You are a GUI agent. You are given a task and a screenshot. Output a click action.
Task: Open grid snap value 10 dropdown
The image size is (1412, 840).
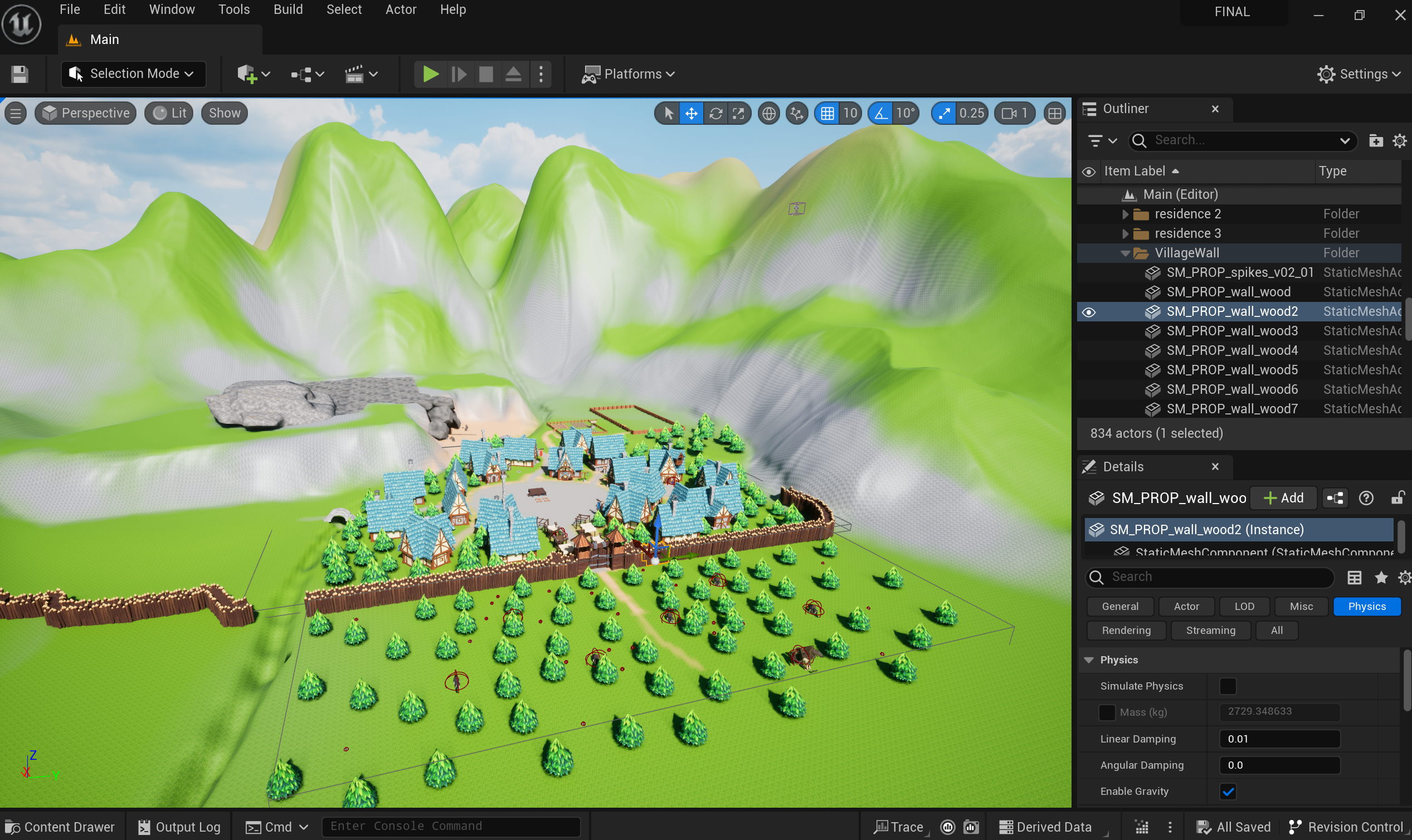tap(850, 113)
